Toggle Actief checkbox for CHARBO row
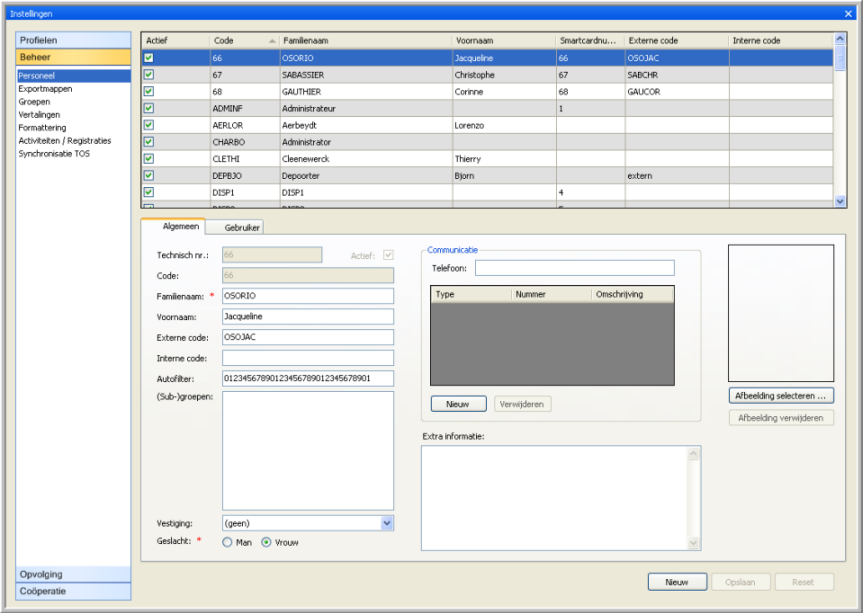863x613 pixels. tap(148, 142)
